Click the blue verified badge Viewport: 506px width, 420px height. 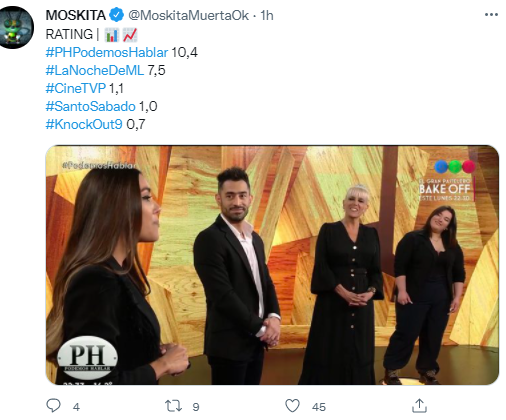click(x=117, y=15)
